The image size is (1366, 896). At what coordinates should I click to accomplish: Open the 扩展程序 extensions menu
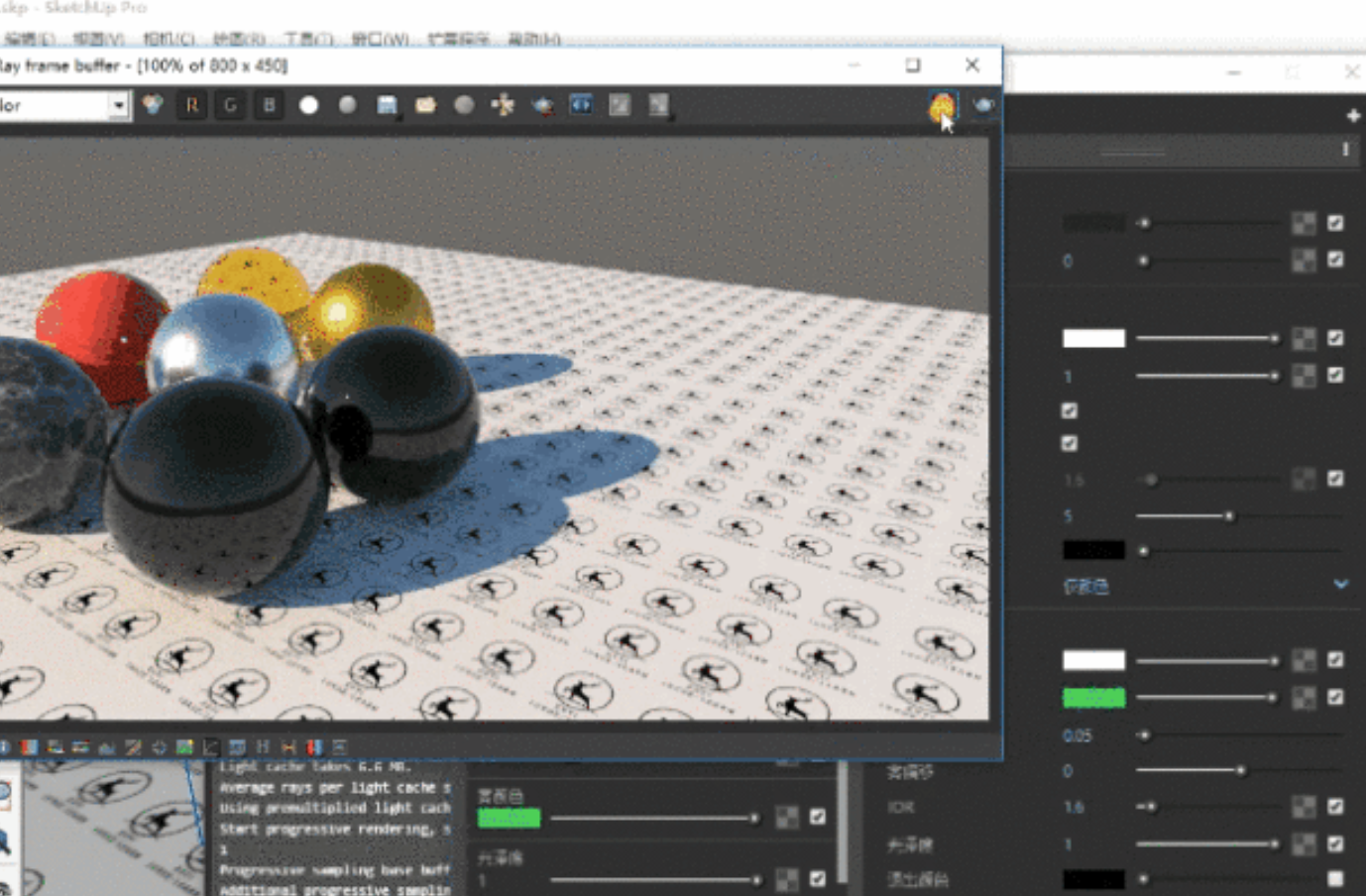[x=459, y=39]
